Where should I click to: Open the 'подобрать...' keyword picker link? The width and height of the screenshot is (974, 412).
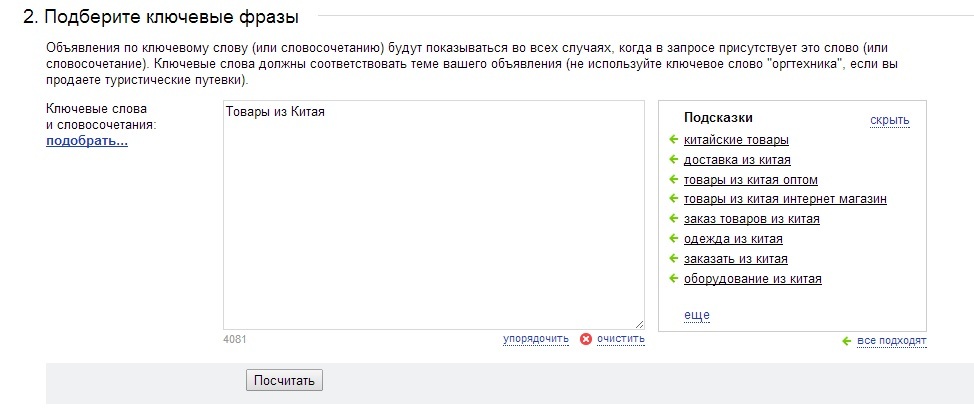pos(87,141)
